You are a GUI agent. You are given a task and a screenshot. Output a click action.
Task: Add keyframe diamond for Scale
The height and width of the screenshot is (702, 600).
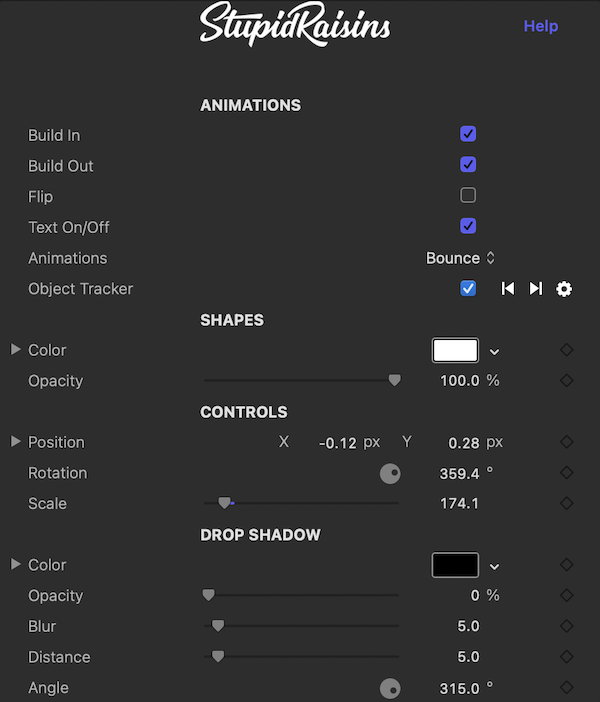pyautogui.click(x=566, y=504)
